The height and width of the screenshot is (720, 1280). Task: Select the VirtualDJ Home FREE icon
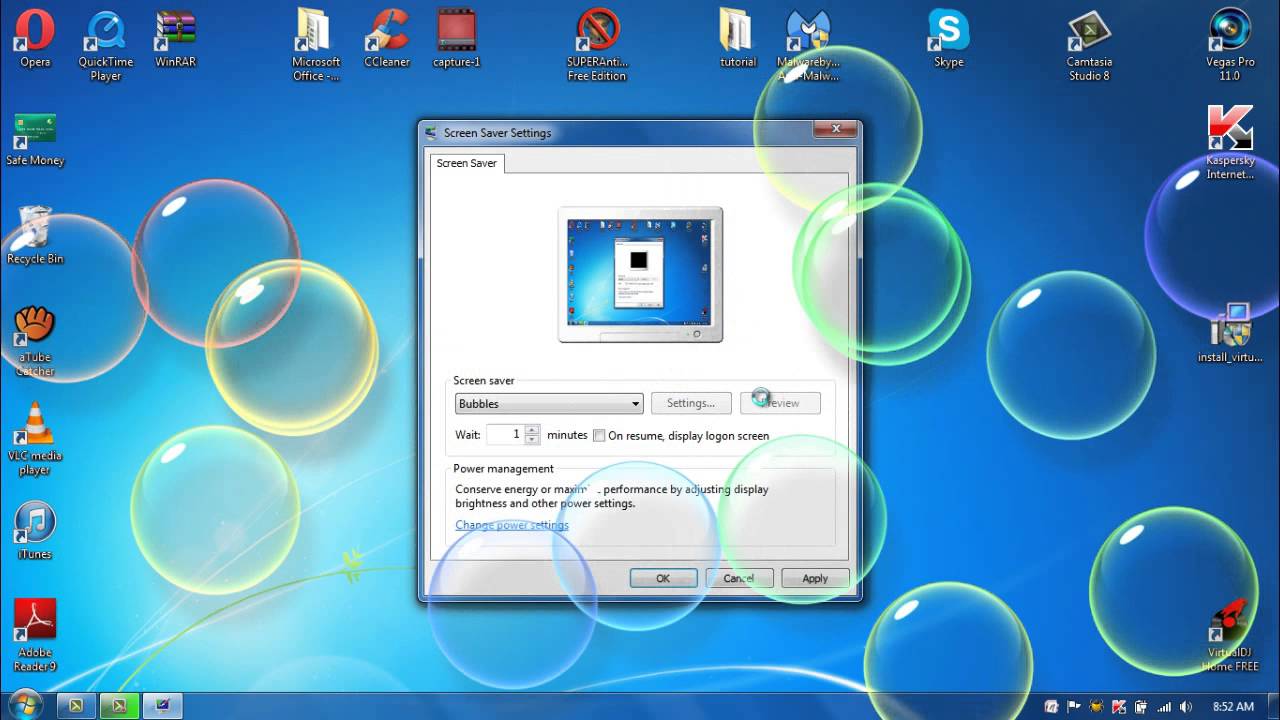pyautogui.click(x=1230, y=635)
